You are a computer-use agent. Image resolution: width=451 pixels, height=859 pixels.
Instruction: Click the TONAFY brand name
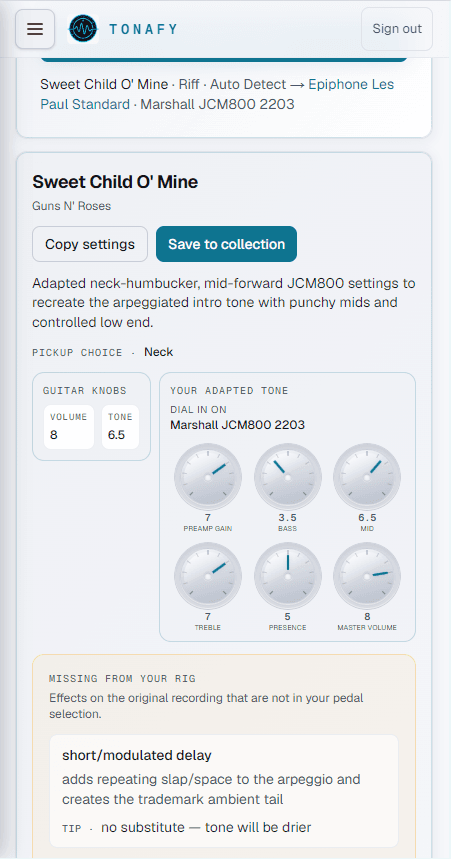[143, 29]
